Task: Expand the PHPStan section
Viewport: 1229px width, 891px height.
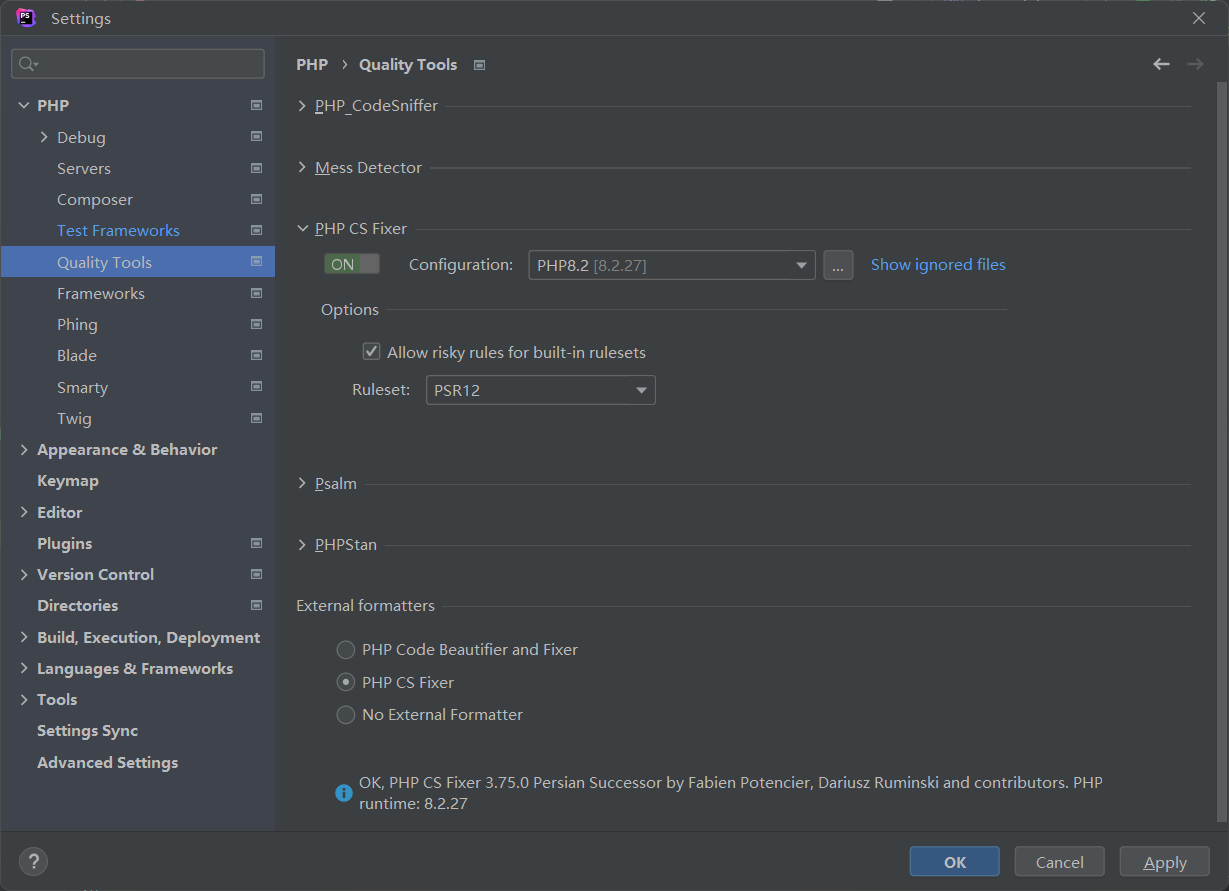Action: pos(302,545)
